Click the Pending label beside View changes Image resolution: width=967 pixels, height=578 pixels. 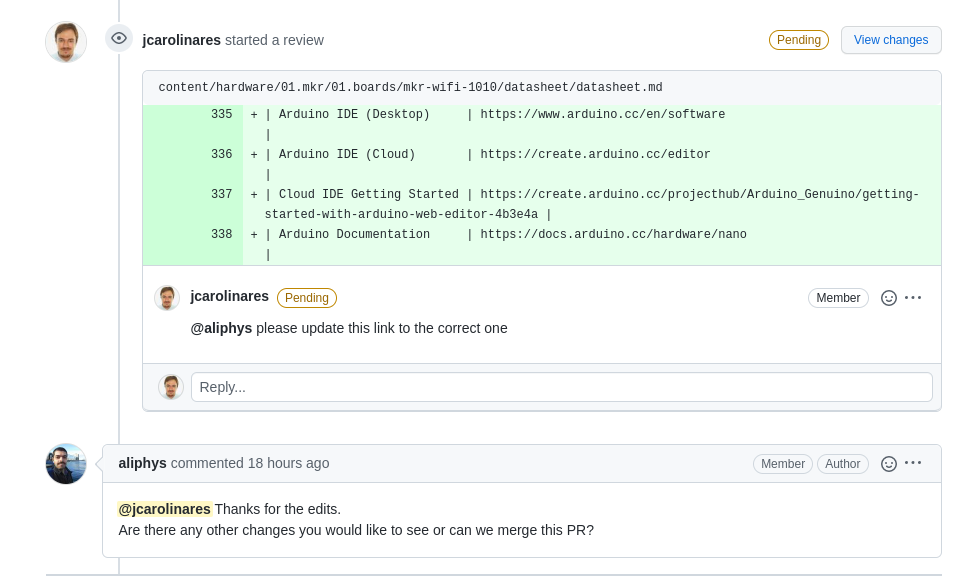click(799, 40)
